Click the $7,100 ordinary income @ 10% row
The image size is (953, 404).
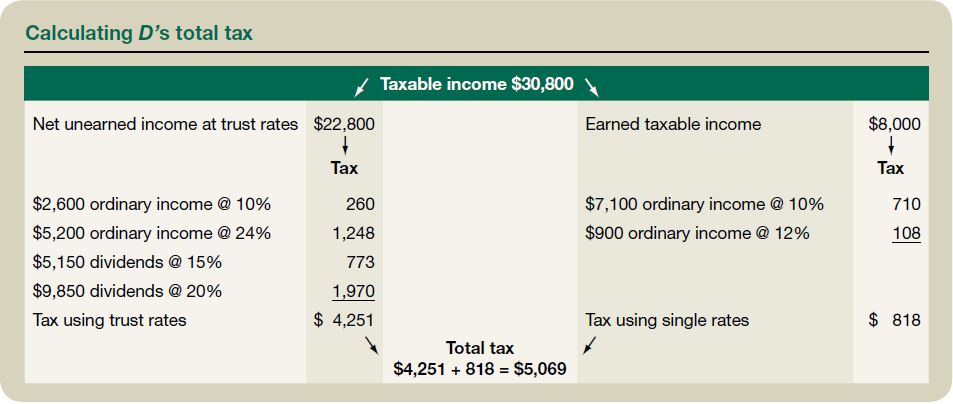pyautogui.click(x=704, y=205)
